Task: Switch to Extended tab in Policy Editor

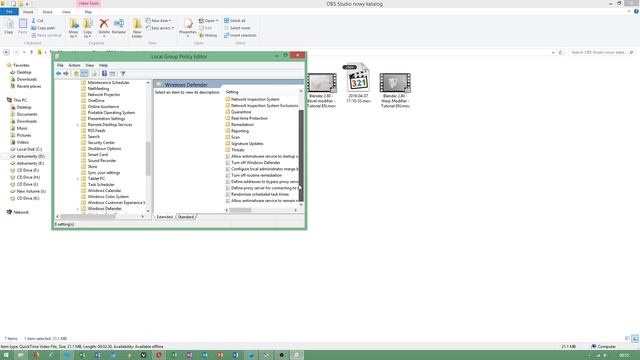Action: pos(165,217)
